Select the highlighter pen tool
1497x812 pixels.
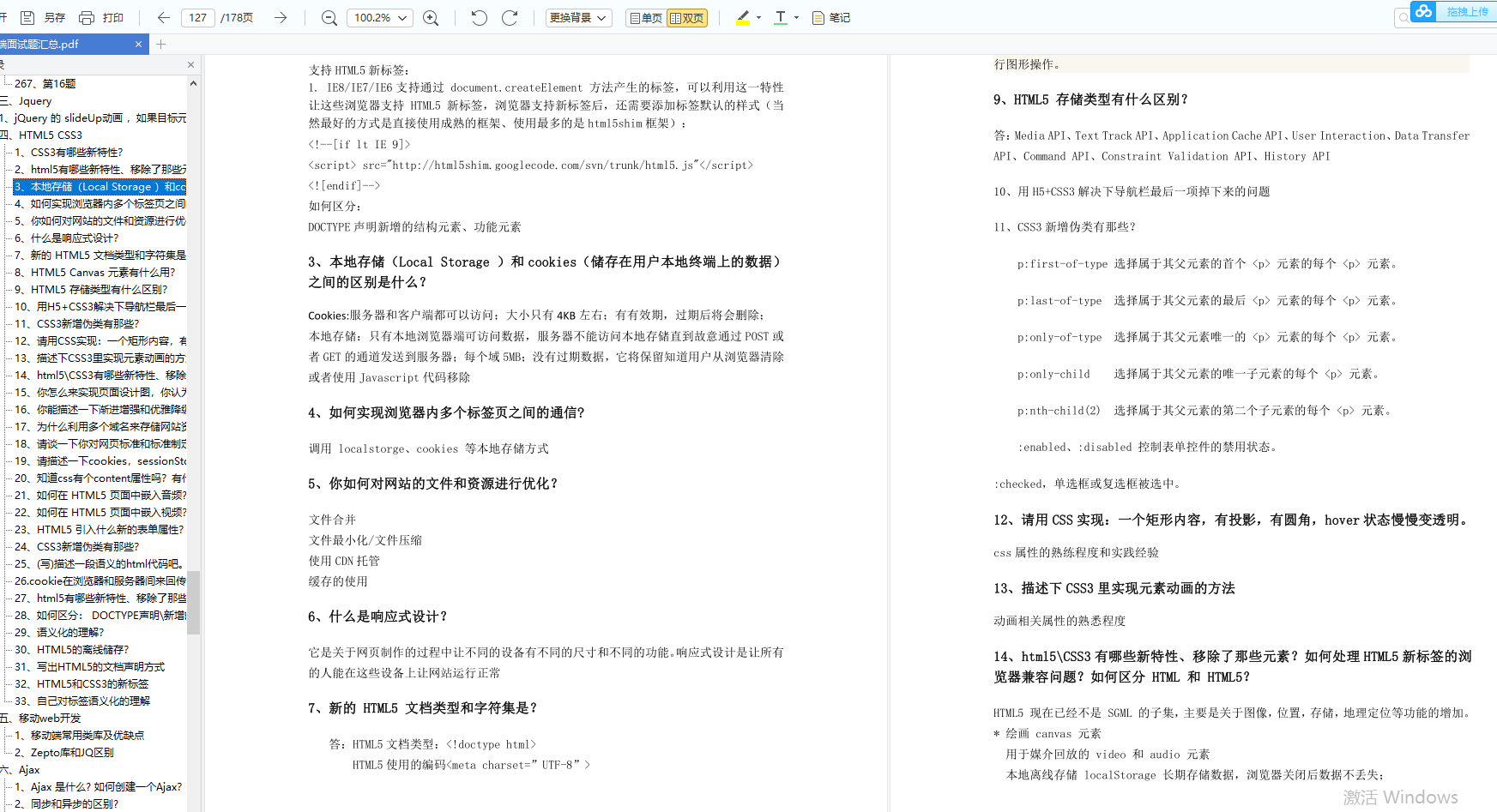click(741, 17)
